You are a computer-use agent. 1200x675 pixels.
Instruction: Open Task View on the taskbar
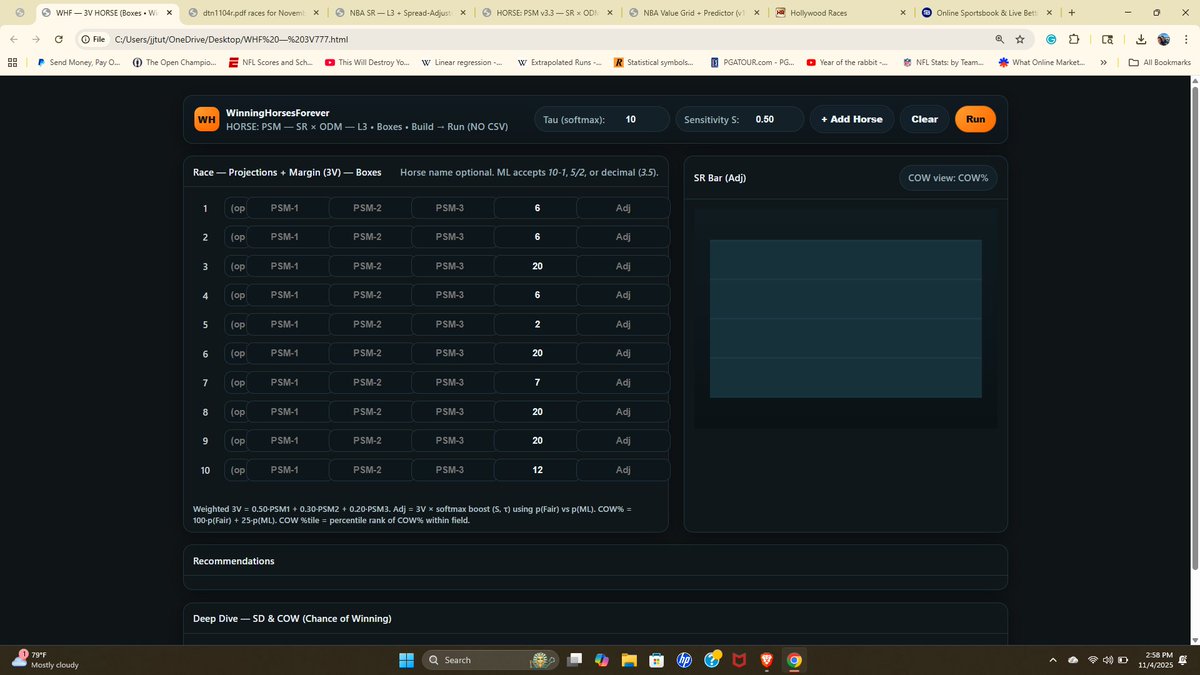click(575, 660)
